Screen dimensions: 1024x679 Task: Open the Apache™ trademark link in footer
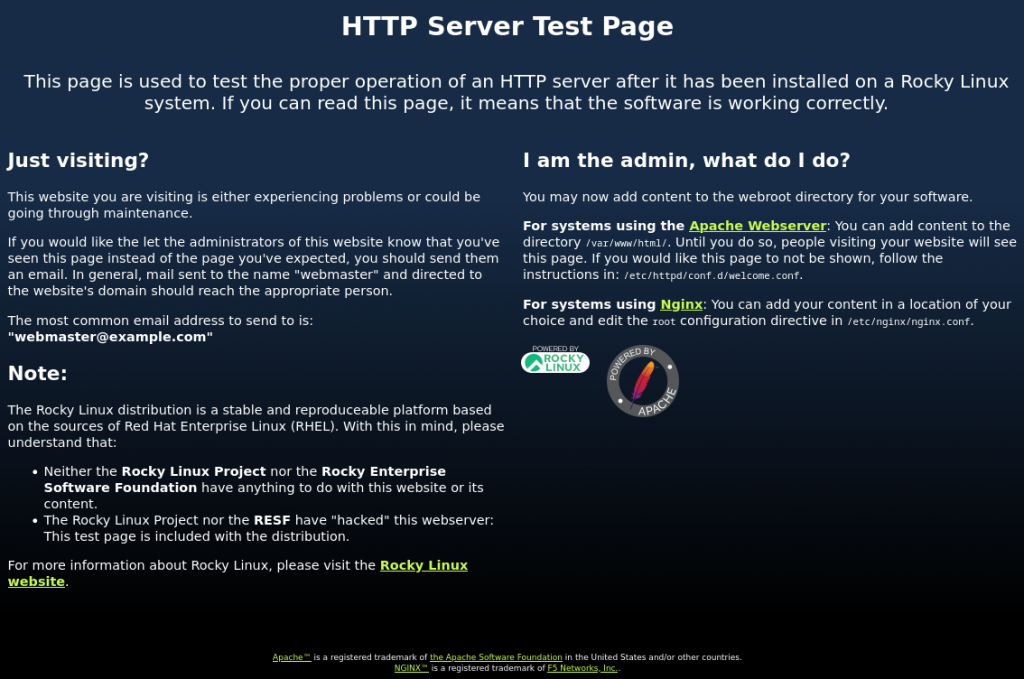(x=291, y=657)
